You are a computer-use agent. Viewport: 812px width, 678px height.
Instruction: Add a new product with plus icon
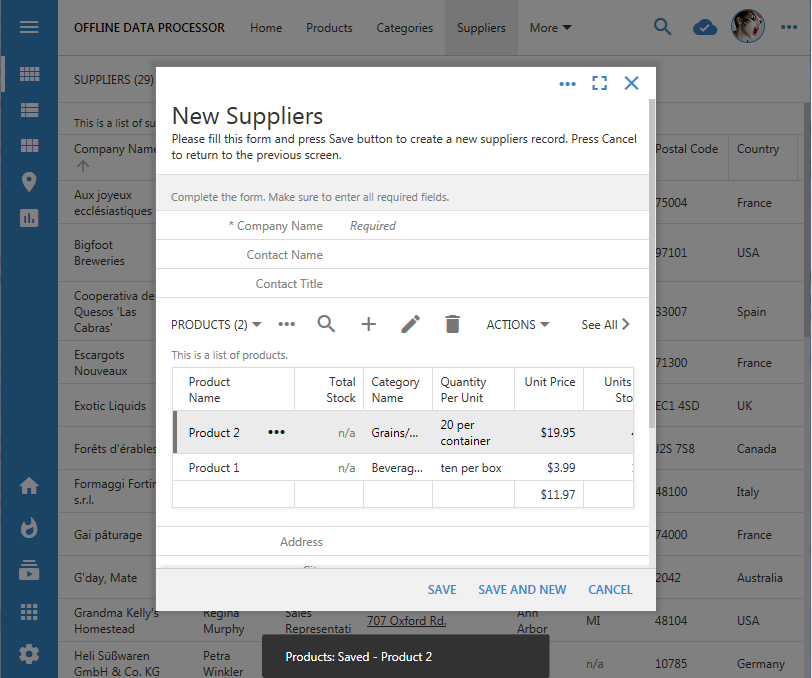(x=368, y=324)
